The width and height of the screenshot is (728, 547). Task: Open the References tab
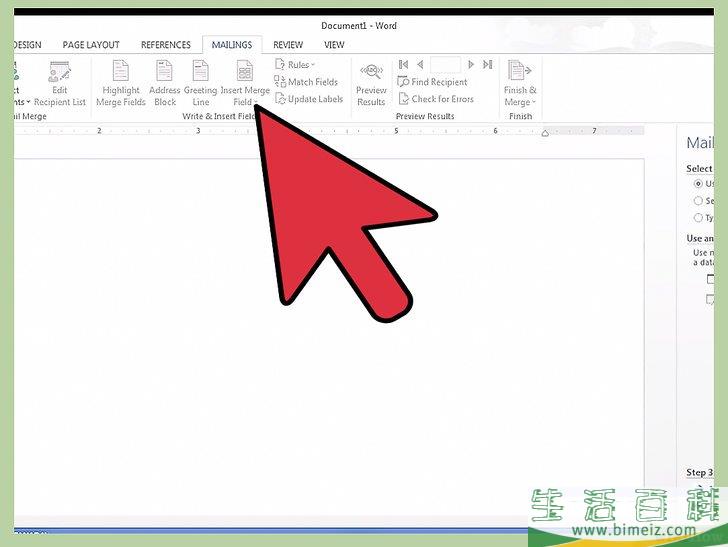(x=166, y=45)
